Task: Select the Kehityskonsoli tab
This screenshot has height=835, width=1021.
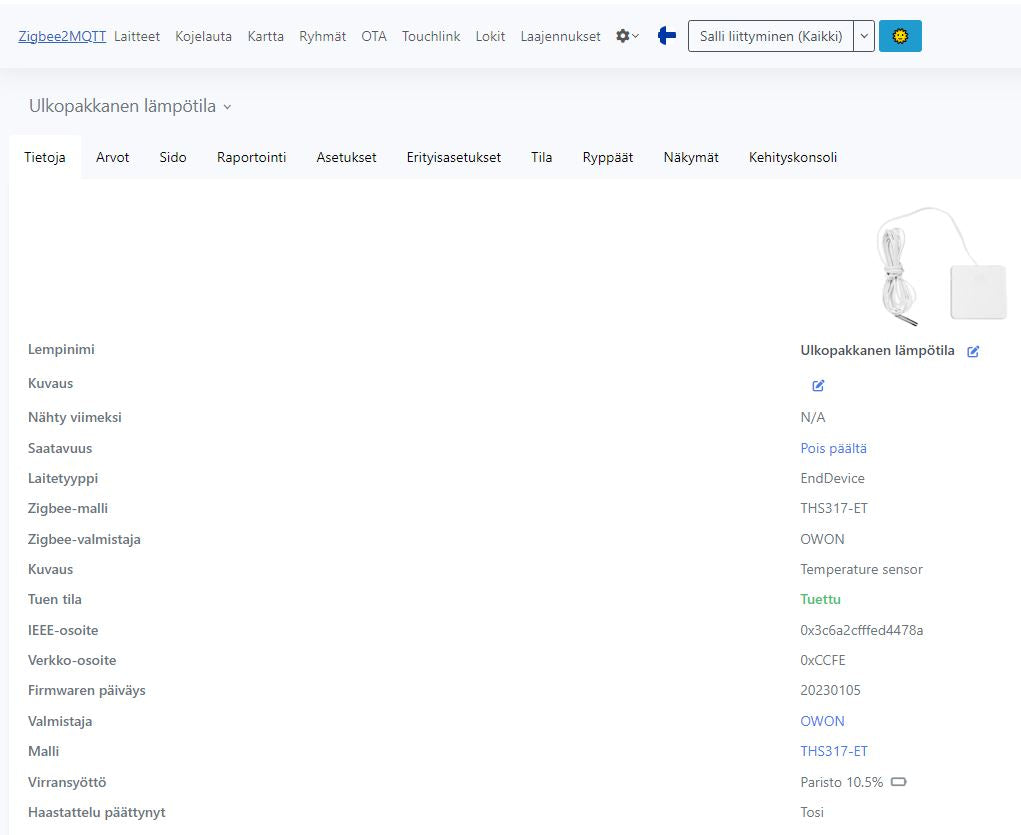Action: click(x=792, y=157)
